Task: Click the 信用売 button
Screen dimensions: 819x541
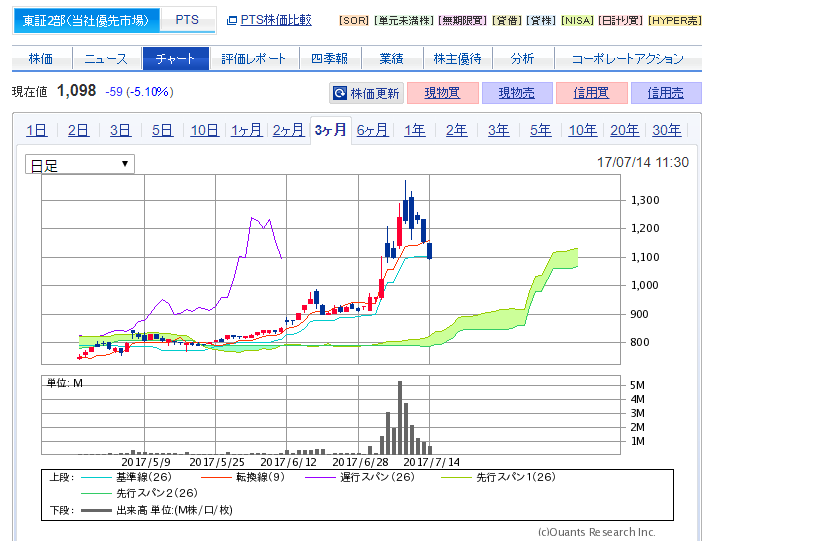Action: [x=666, y=93]
